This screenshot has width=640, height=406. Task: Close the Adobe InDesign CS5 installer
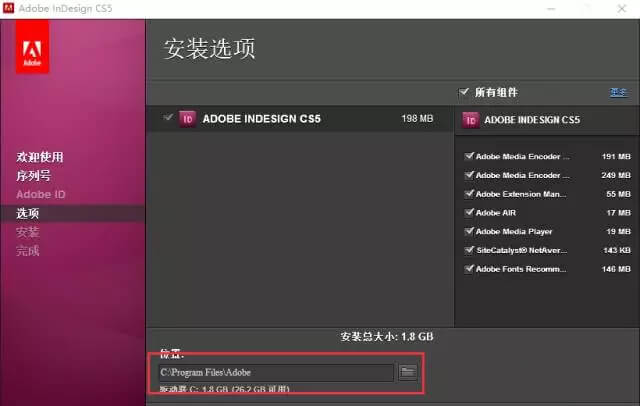pos(621,9)
